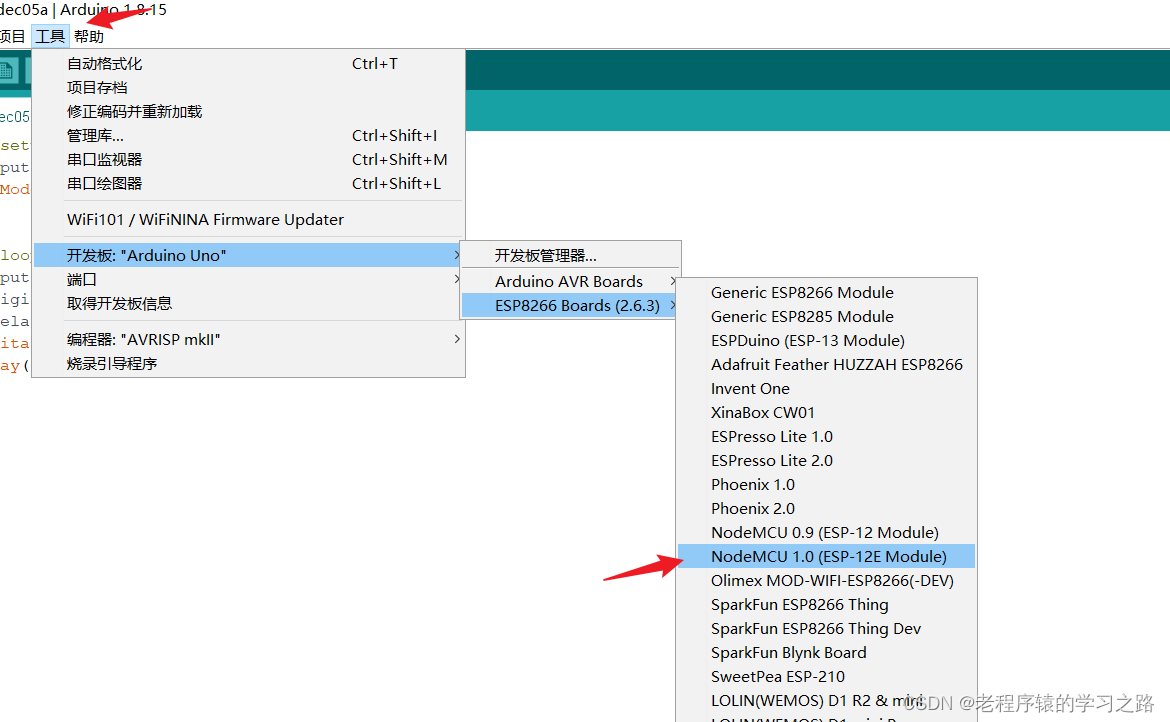Choose ESPresso Lite 1.0

826,436
